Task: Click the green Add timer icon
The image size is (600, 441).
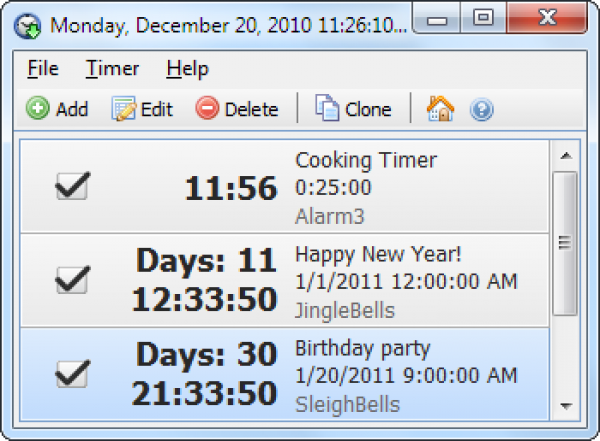Action: click(38, 109)
